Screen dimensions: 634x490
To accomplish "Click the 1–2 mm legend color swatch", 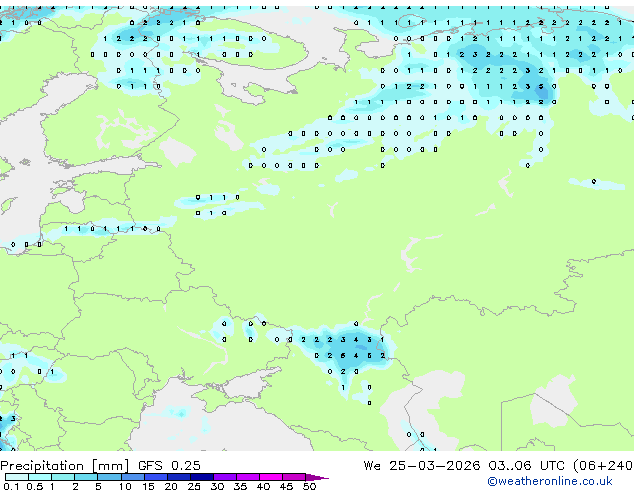I will tap(63, 477).
